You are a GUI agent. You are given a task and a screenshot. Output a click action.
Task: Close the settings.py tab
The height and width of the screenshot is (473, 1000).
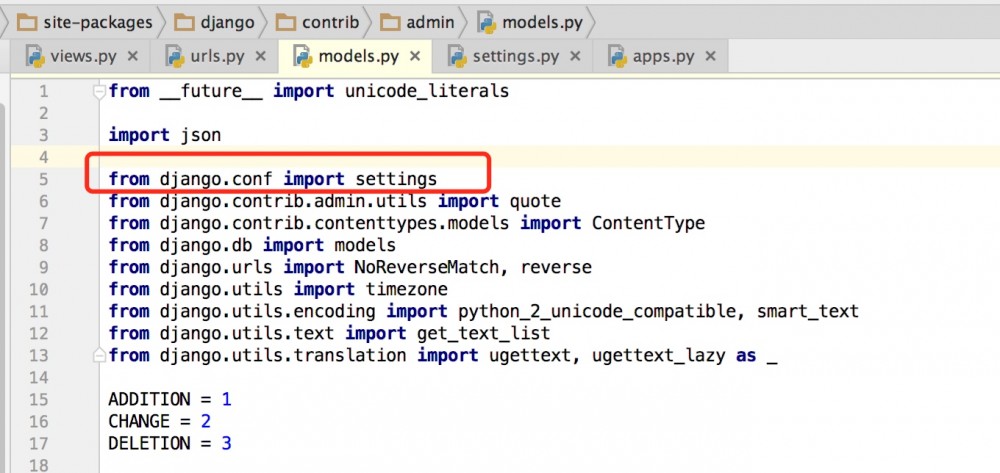(575, 56)
